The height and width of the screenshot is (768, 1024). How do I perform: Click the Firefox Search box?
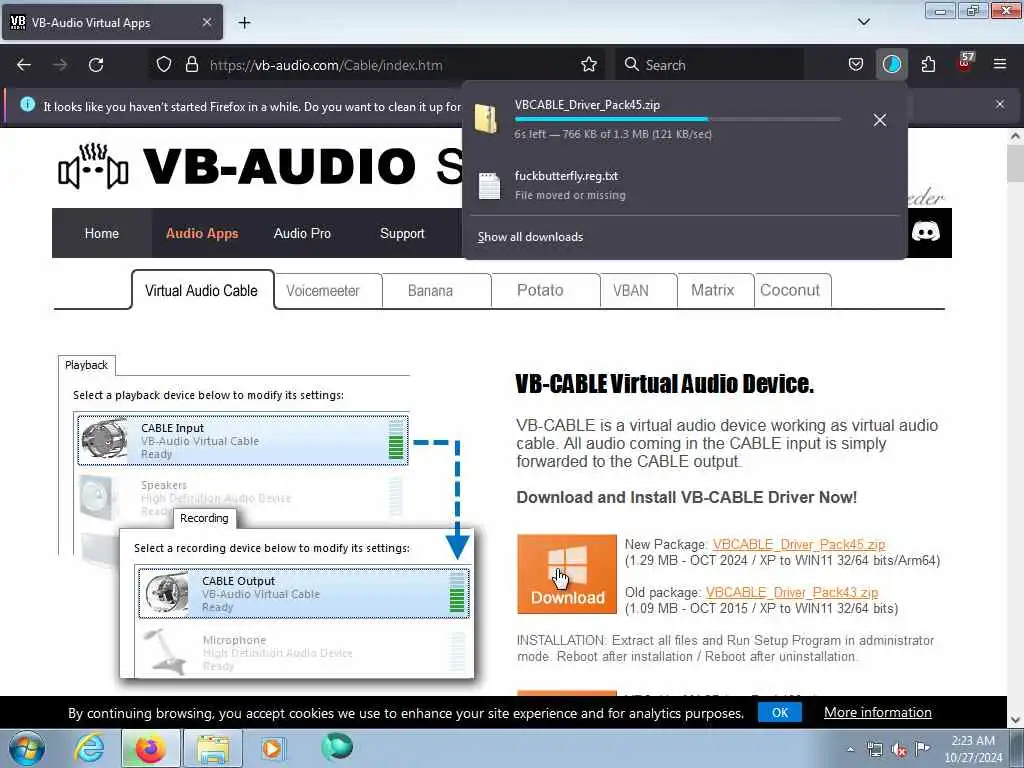[x=709, y=65]
